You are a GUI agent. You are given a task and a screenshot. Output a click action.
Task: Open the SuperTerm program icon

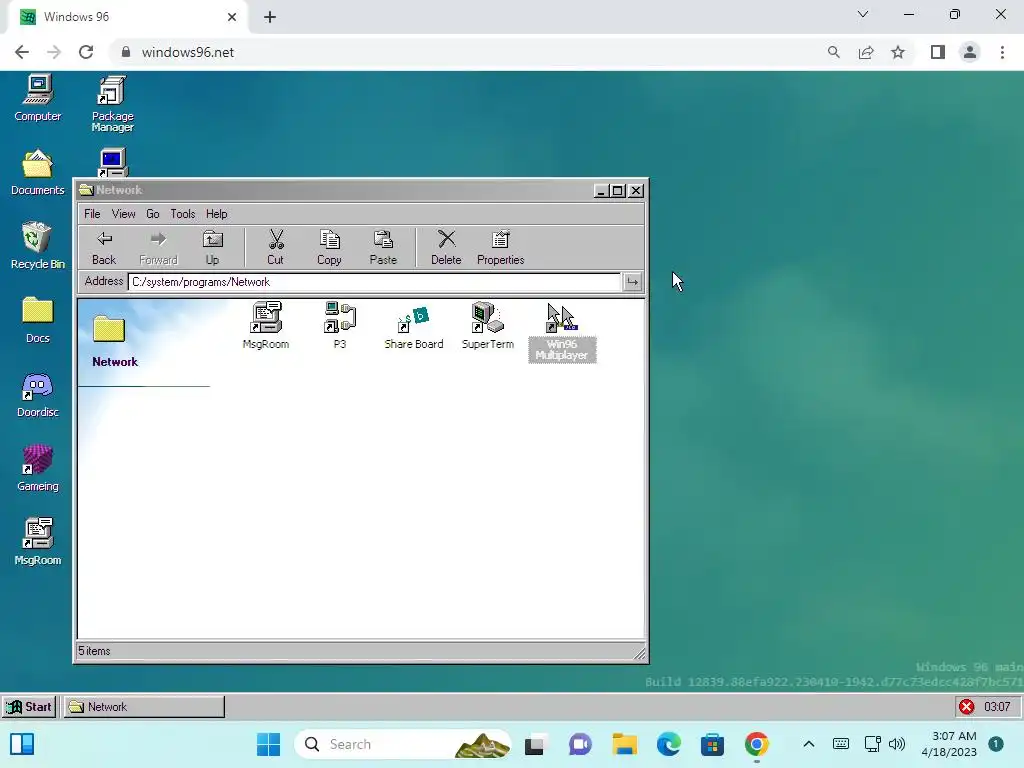tap(488, 325)
